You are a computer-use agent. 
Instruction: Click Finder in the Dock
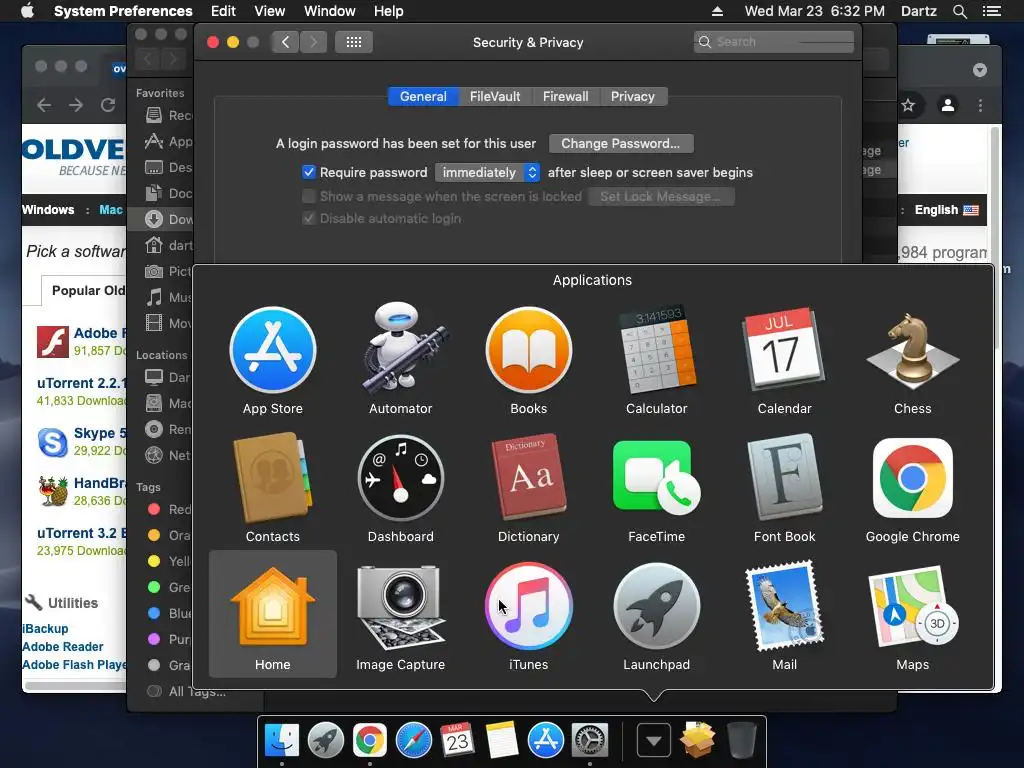(x=281, y=740)
